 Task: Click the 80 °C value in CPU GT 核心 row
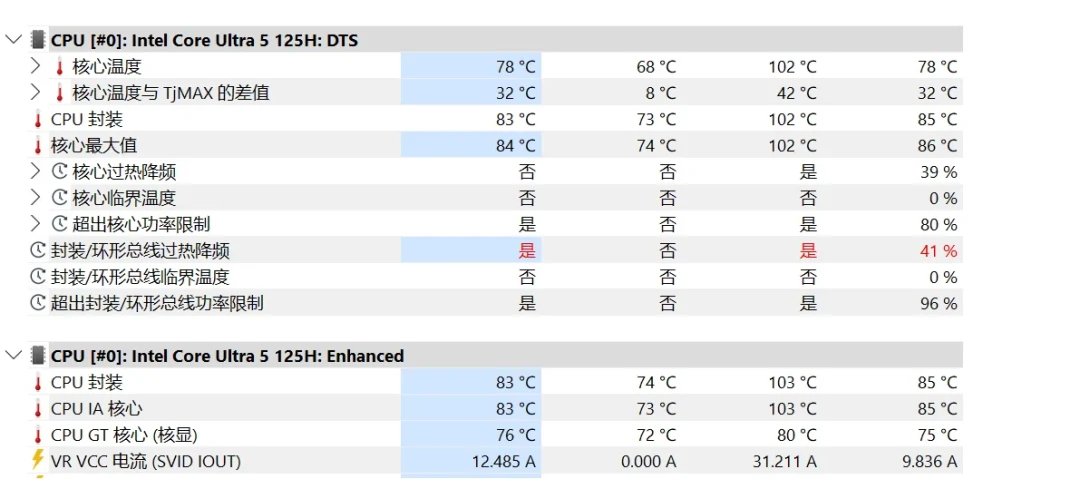click(797, 435)
